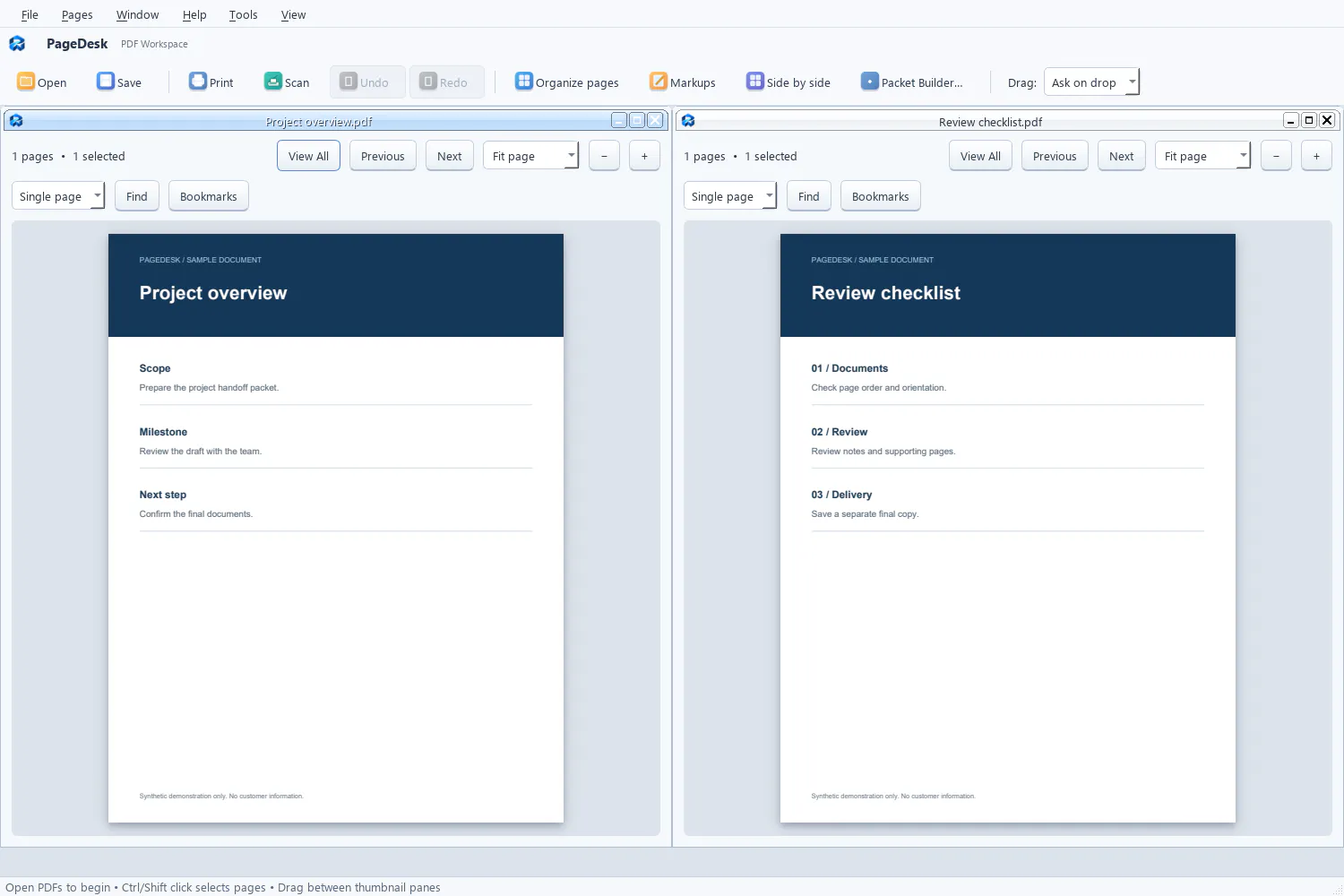Click Next in Review checklist pane
Viewport: 1344px width, 896px height.
point(1121,156)
